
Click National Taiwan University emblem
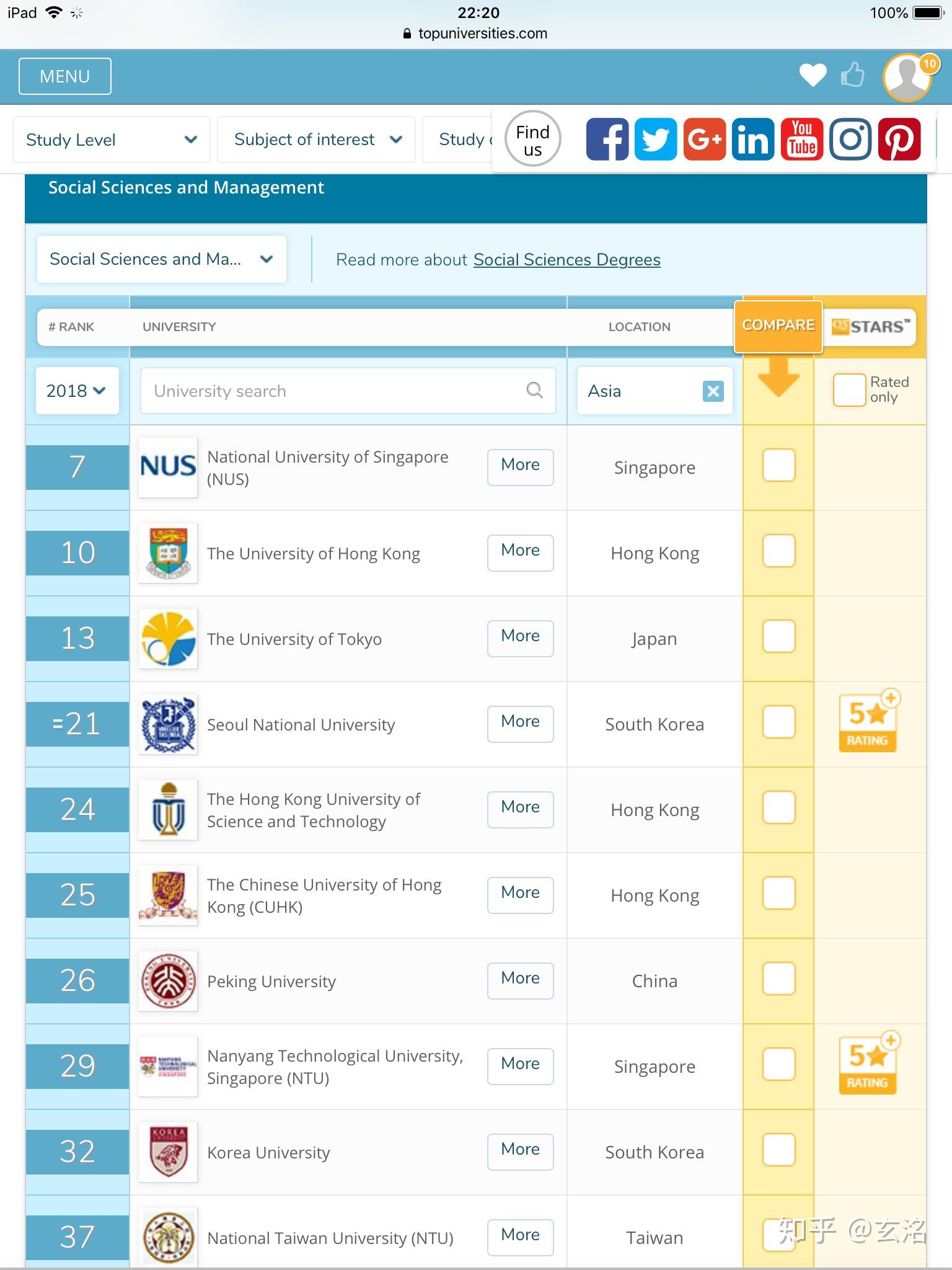pos(168,1237)
